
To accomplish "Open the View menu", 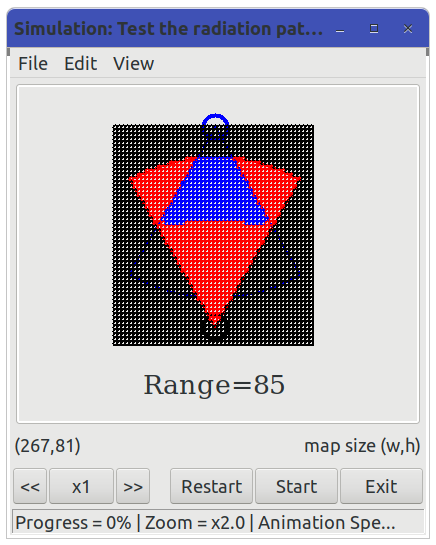I will coord(134,64).
